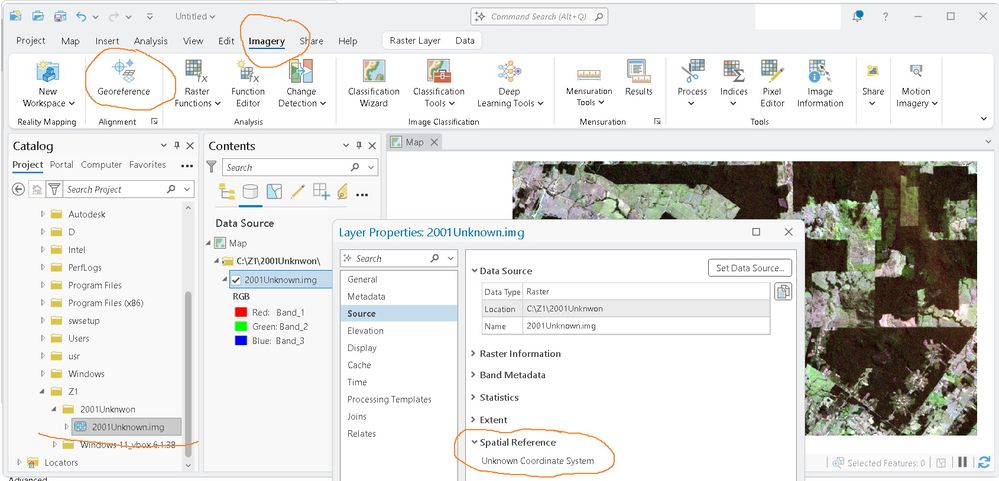Open Classification Tools

438,83
